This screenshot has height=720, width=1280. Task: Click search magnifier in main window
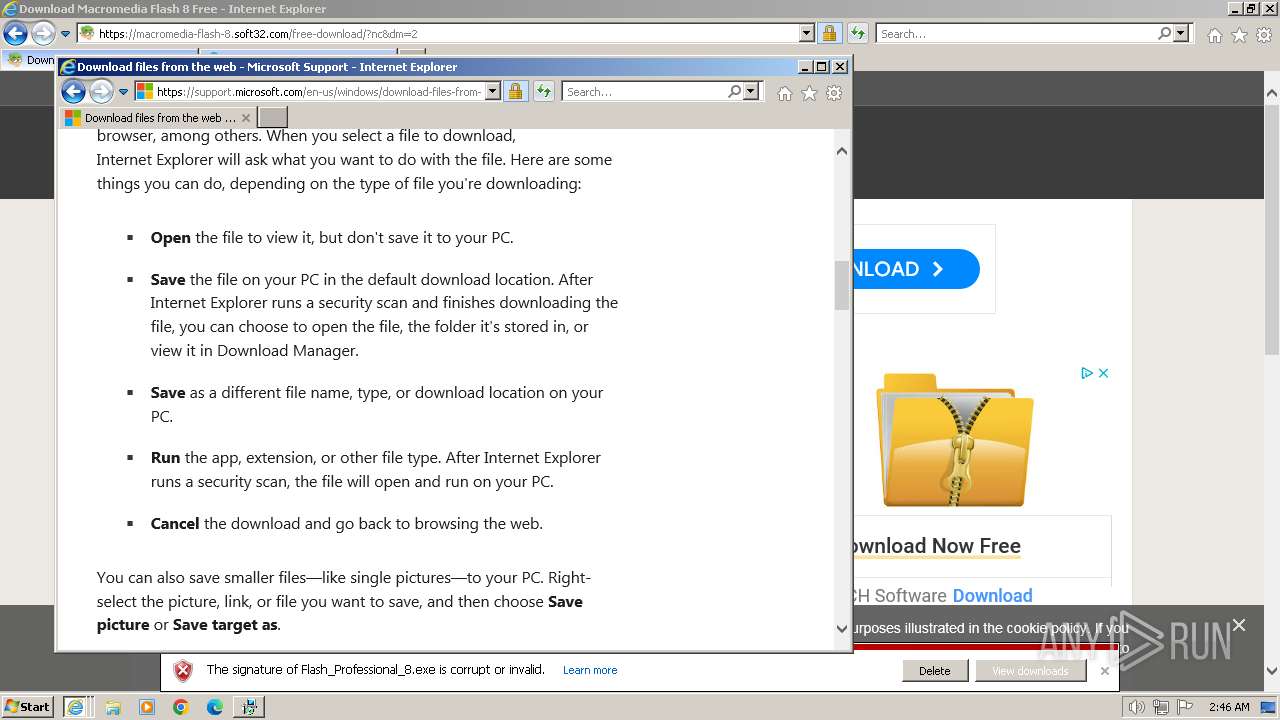tap(1164, 34)
